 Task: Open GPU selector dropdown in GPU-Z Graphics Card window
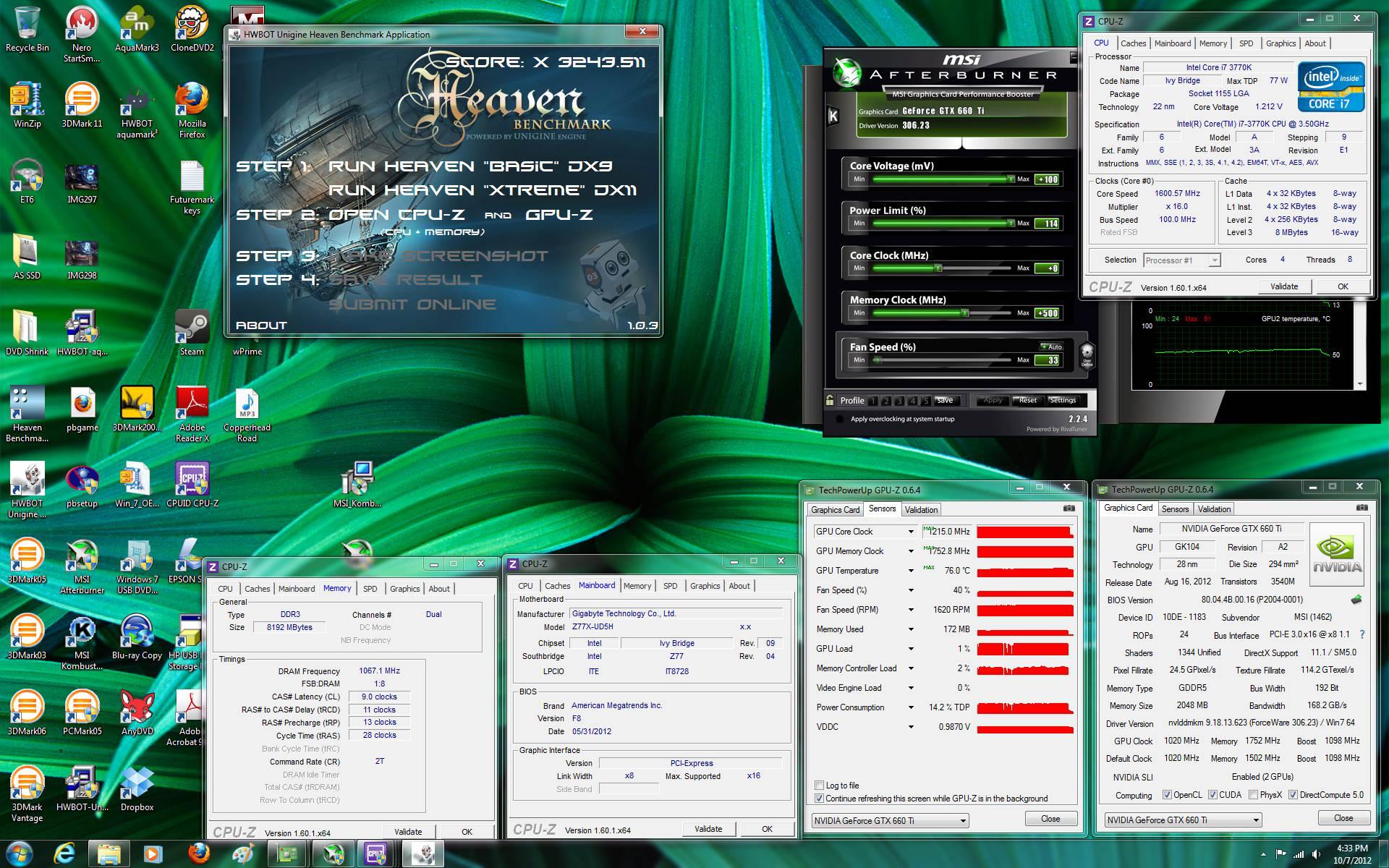pos(1183,820)
